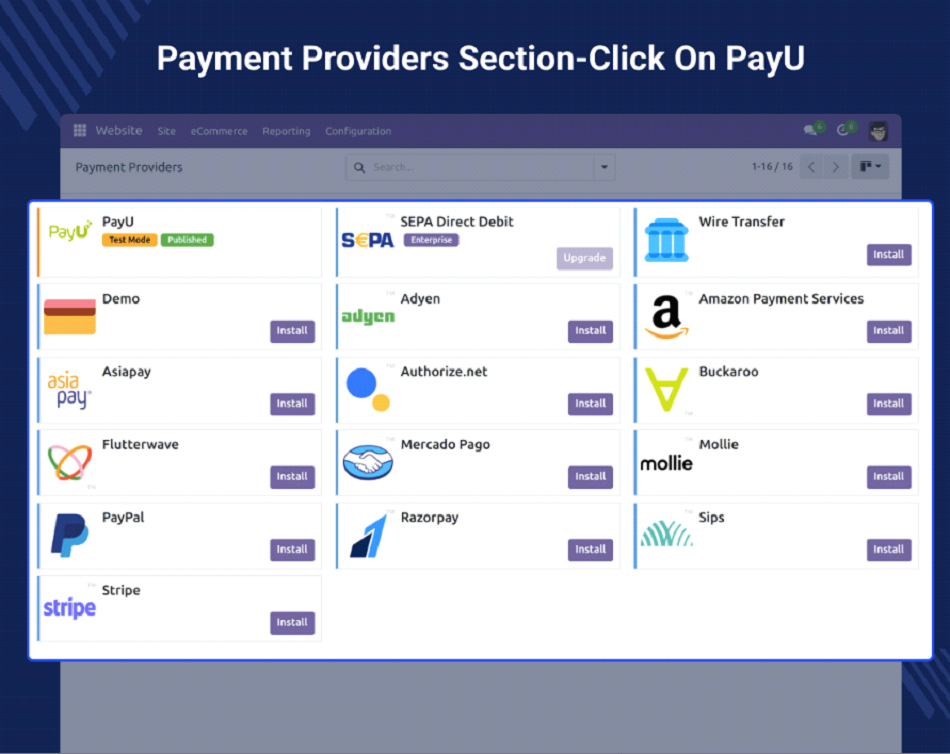Viewport: 950px width, 754px height.
Task: Click the user avatar in top bar
Action: [x=878, y=131]
